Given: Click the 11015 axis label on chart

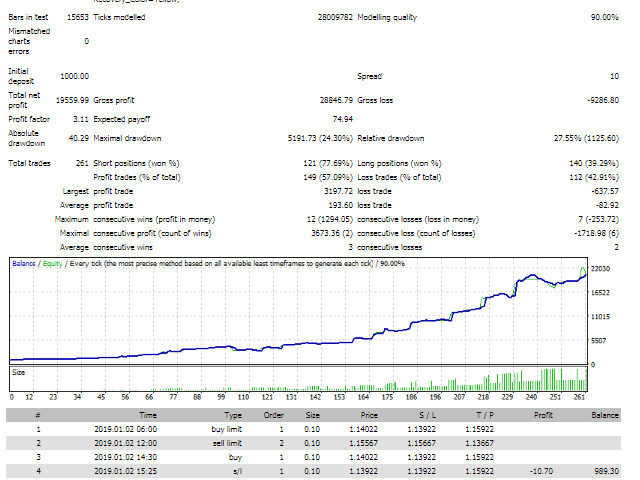Looking at the screenshot, I should pyautogui.click(x=600, y=317).
